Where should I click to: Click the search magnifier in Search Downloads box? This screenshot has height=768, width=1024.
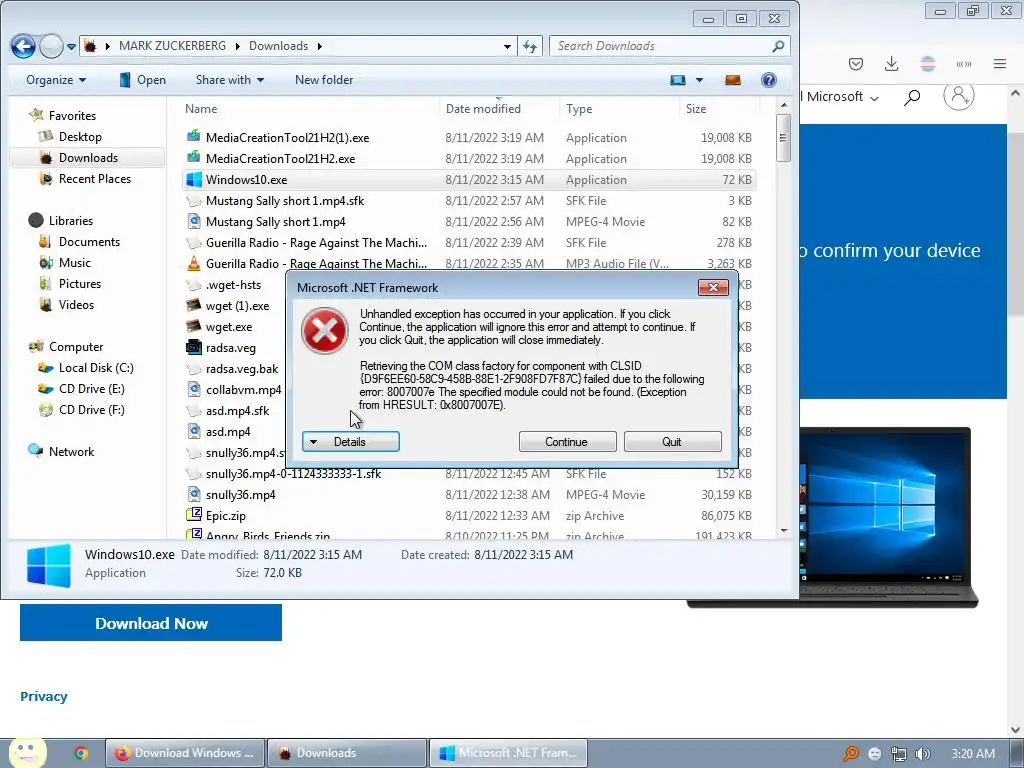pyautogui.click(x=778, y=46)
